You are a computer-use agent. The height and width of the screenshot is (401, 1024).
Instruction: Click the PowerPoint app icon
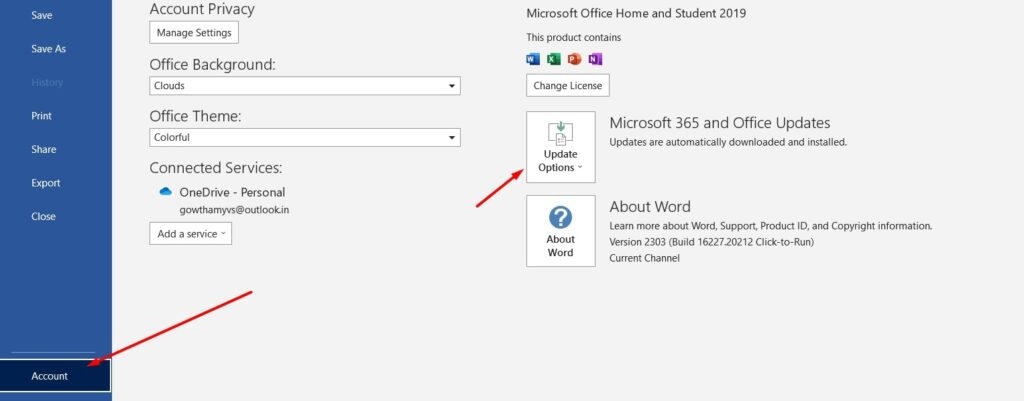[x=574, y=59]
